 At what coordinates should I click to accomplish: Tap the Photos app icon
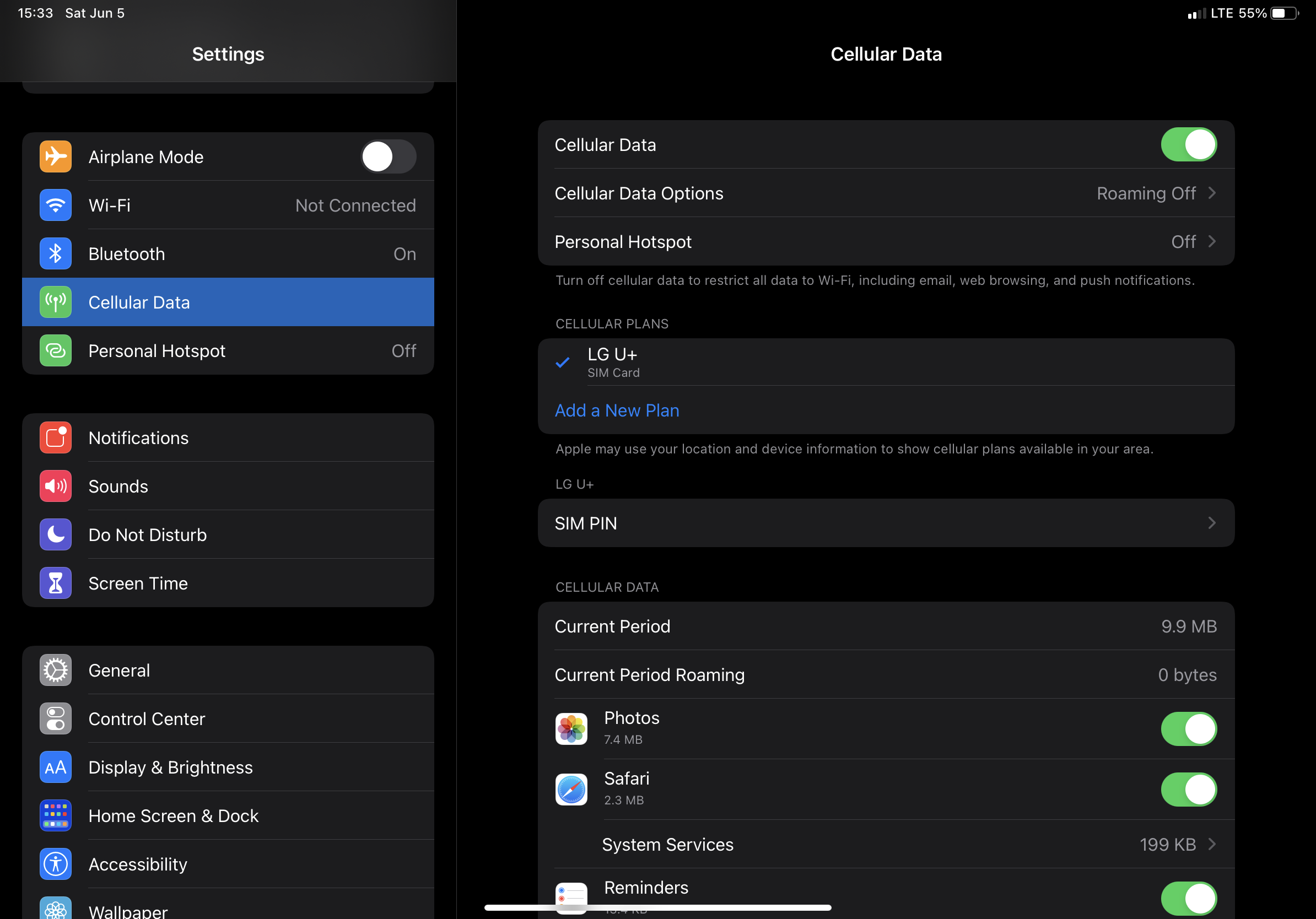click(571, 728)
